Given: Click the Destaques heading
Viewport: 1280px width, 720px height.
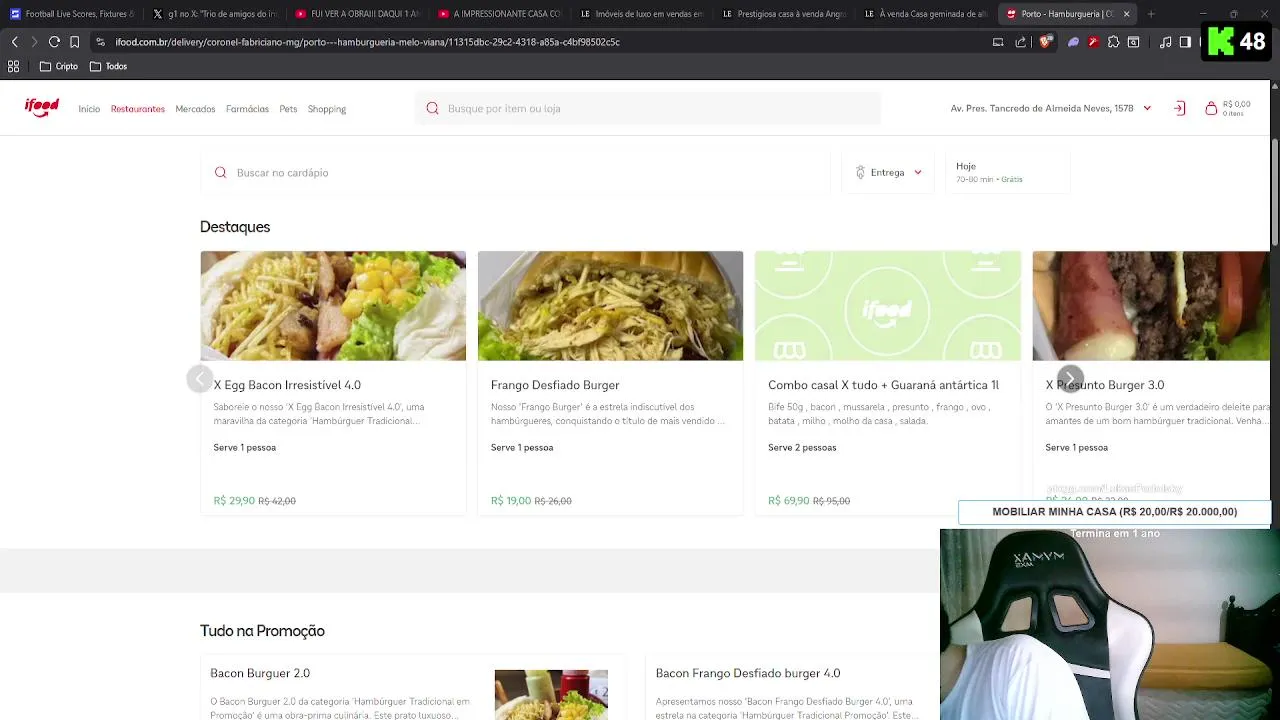Looking at the screenshot, I should 235,227.
